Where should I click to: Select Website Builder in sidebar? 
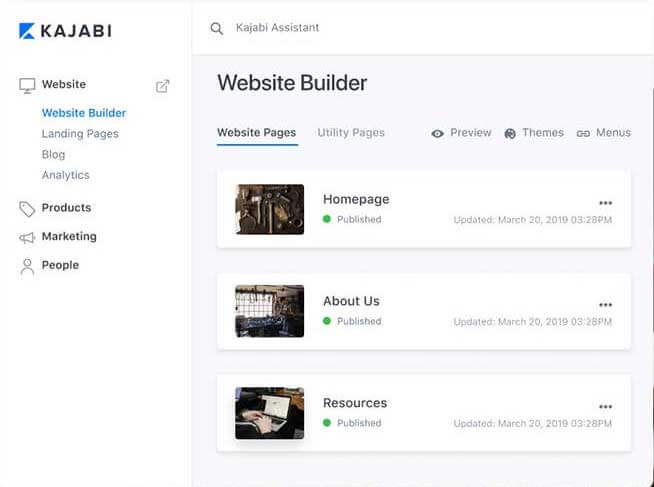tap(84, 113)
